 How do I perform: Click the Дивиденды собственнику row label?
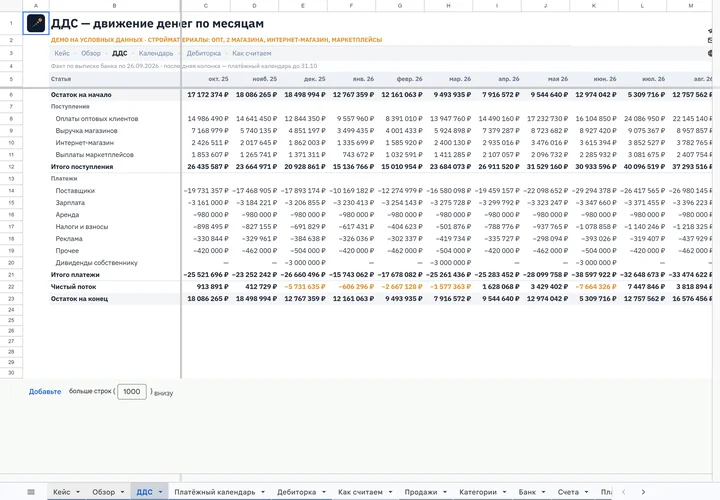96,263
